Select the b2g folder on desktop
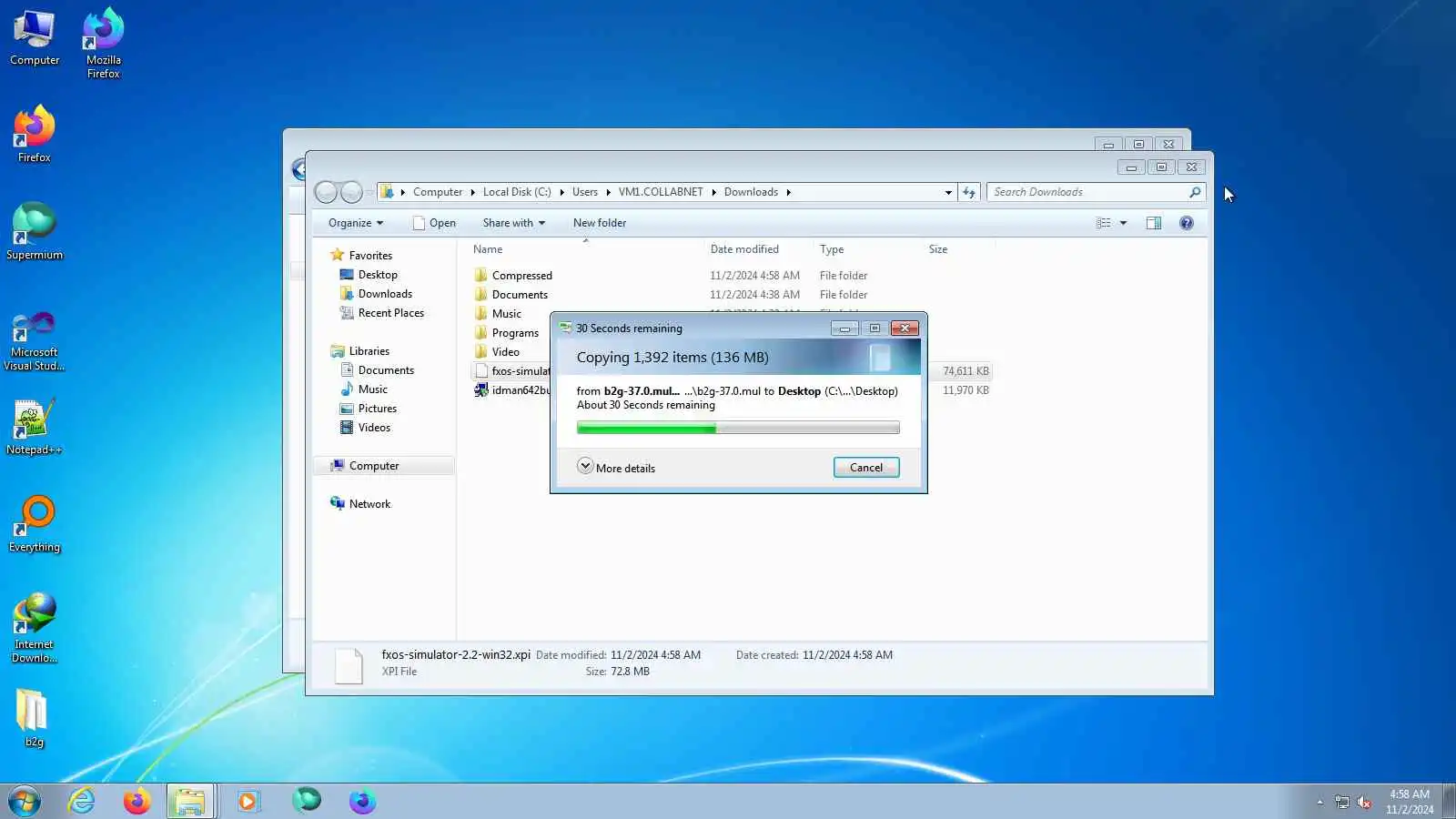 (34, 719)
